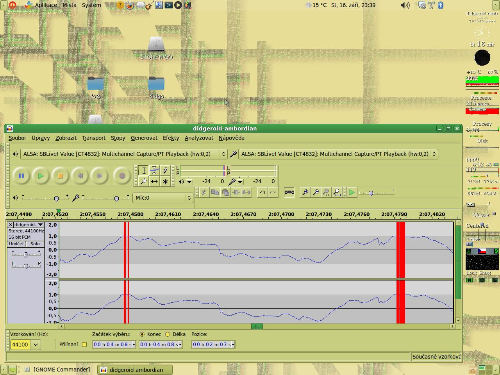Viewport: 500px width, 375px height.
Task: Select the Multi-tool asterisk icon
Action: tap(165, 181)
